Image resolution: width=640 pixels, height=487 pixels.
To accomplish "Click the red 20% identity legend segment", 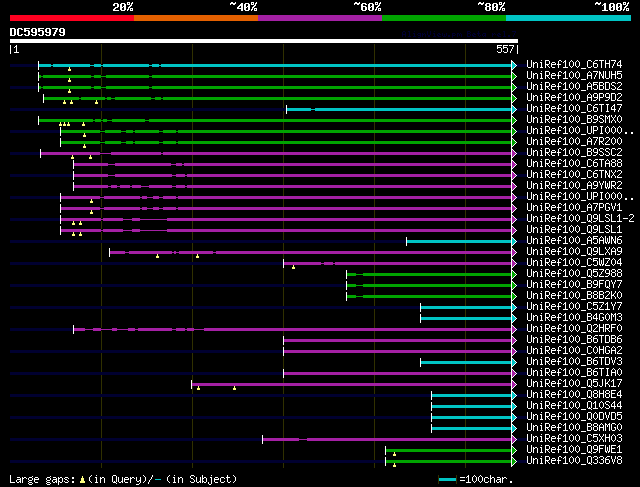I will 72,18.
